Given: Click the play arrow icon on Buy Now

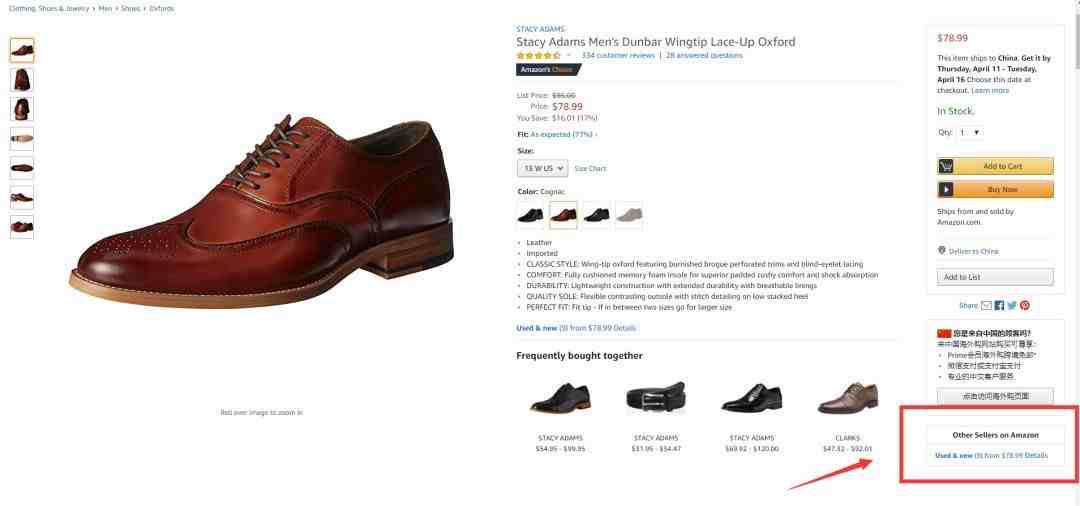Looking at the screenshot, I should (x=946, y=189).
